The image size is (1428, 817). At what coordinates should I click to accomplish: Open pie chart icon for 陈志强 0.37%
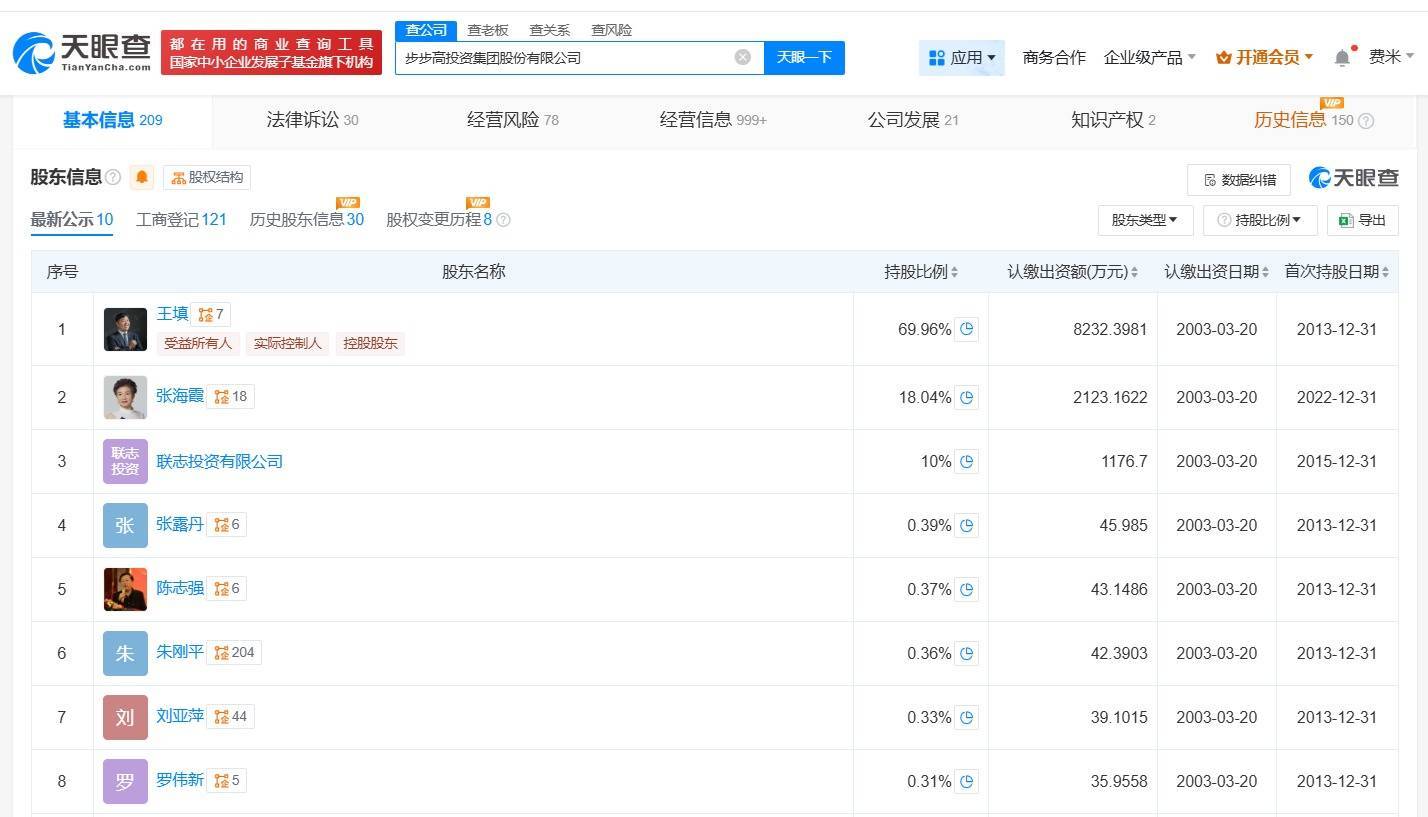966,589
